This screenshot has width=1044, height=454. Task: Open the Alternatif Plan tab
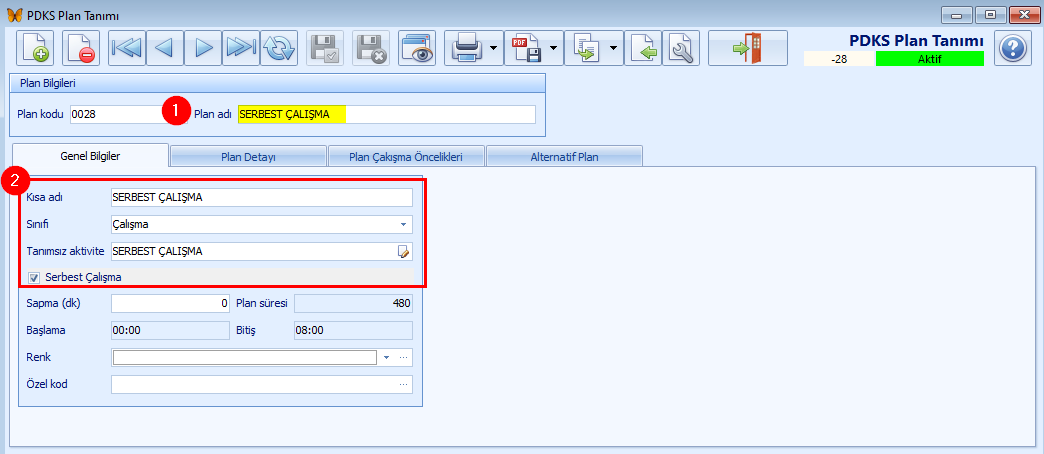(x=564, y=156)
